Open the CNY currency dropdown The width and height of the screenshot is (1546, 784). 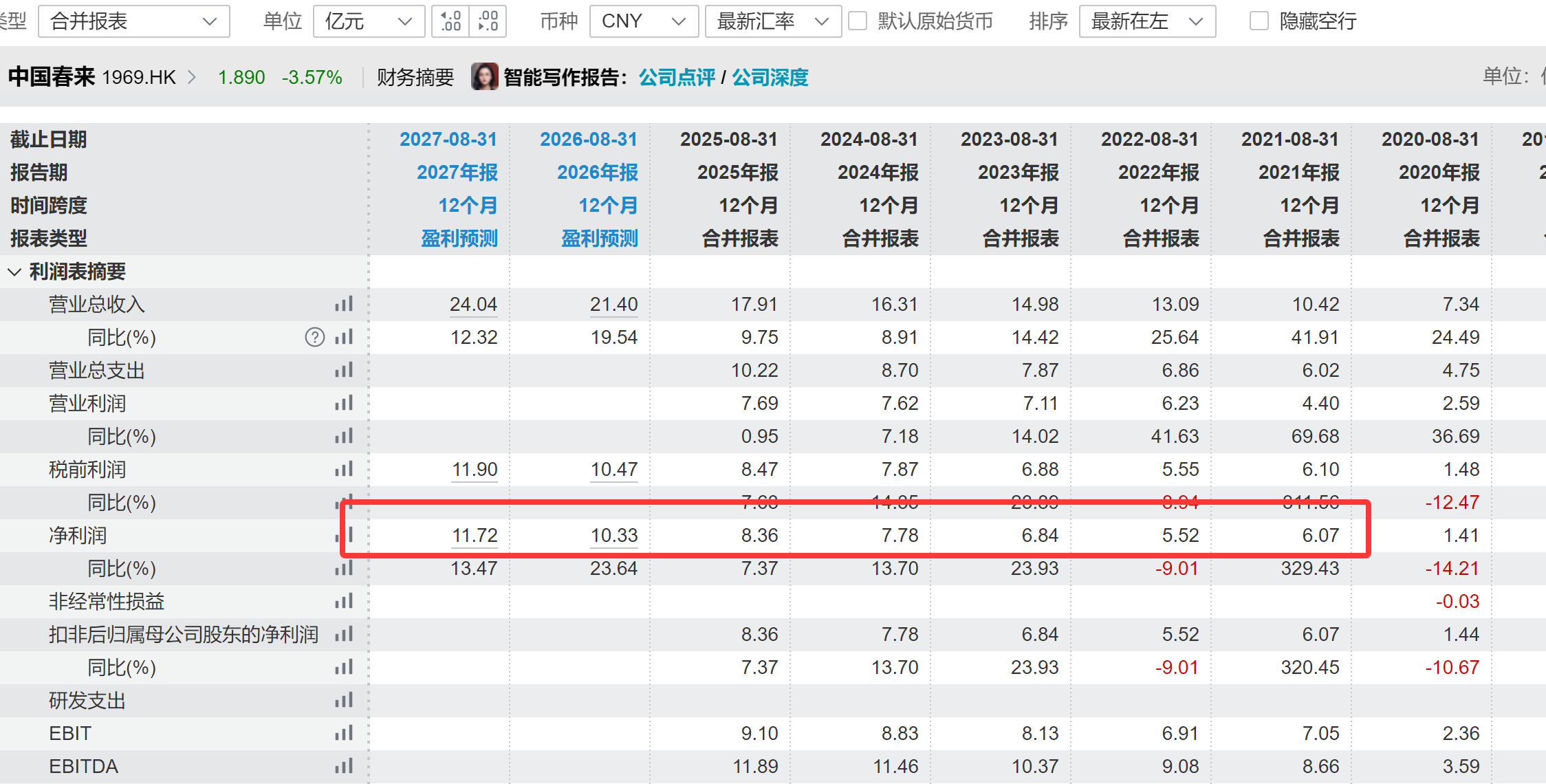[644, 21]
